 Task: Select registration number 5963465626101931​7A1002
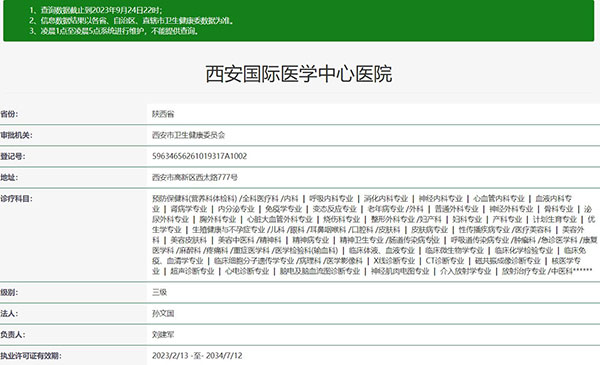tap(199, 156)
